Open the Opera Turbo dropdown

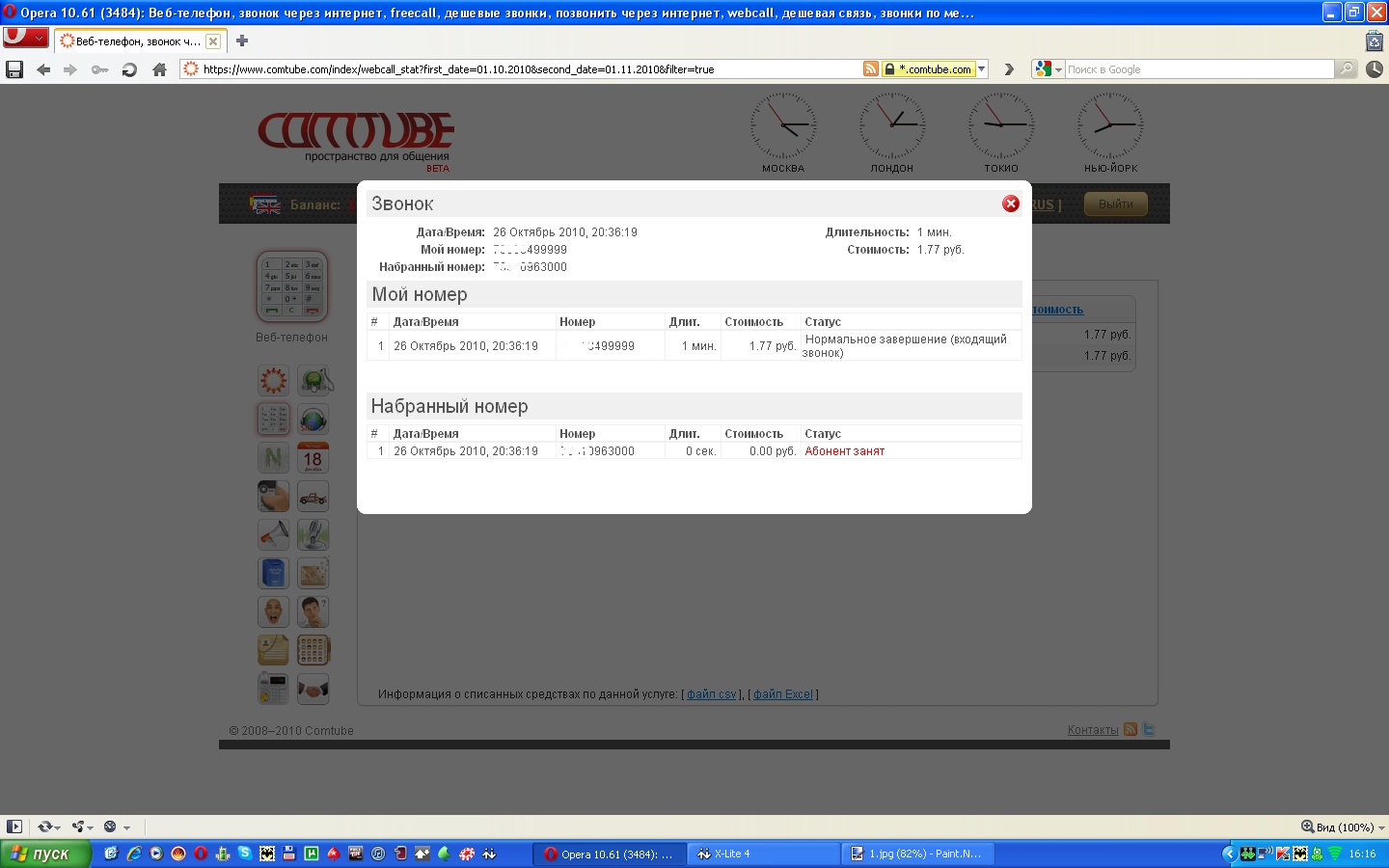[x=117, y=827]
